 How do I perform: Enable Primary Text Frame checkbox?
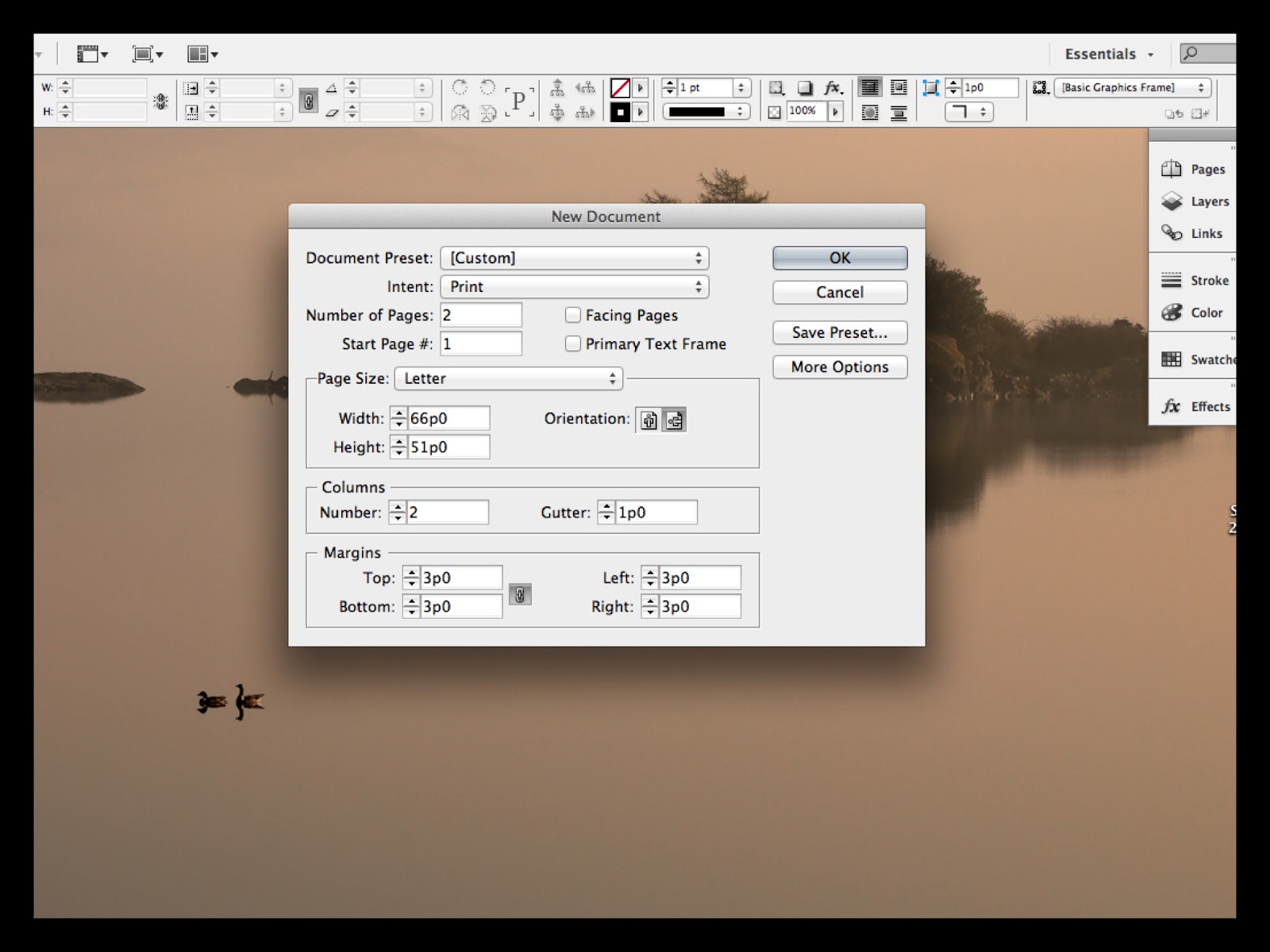572,344
